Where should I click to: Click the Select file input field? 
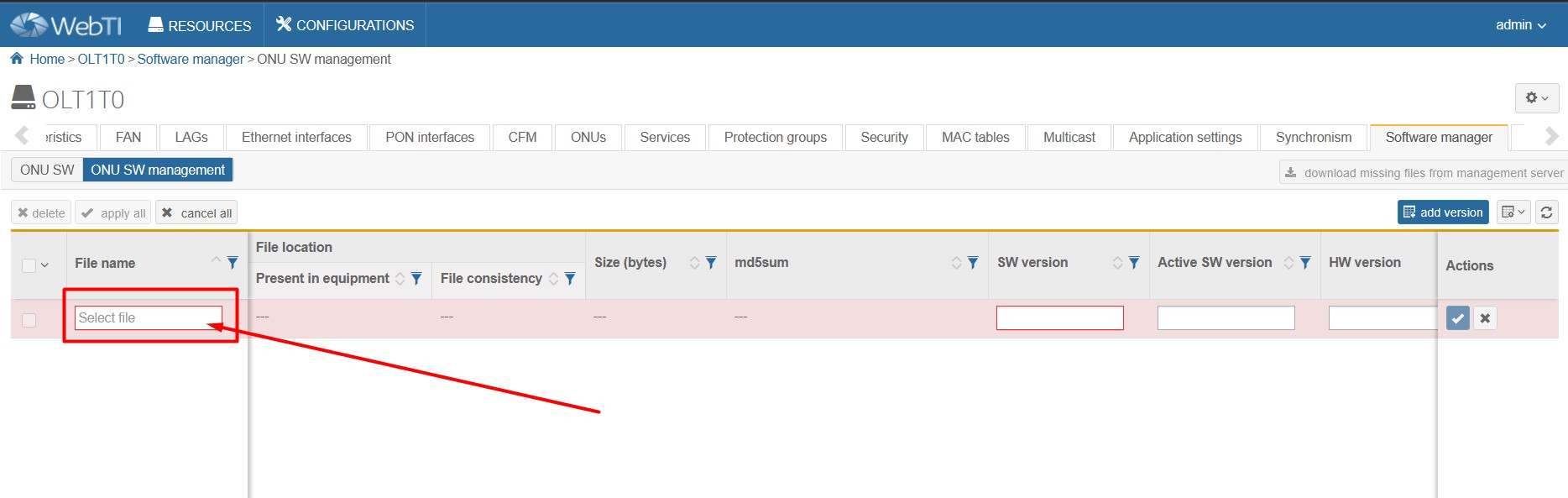coord(148,317)
